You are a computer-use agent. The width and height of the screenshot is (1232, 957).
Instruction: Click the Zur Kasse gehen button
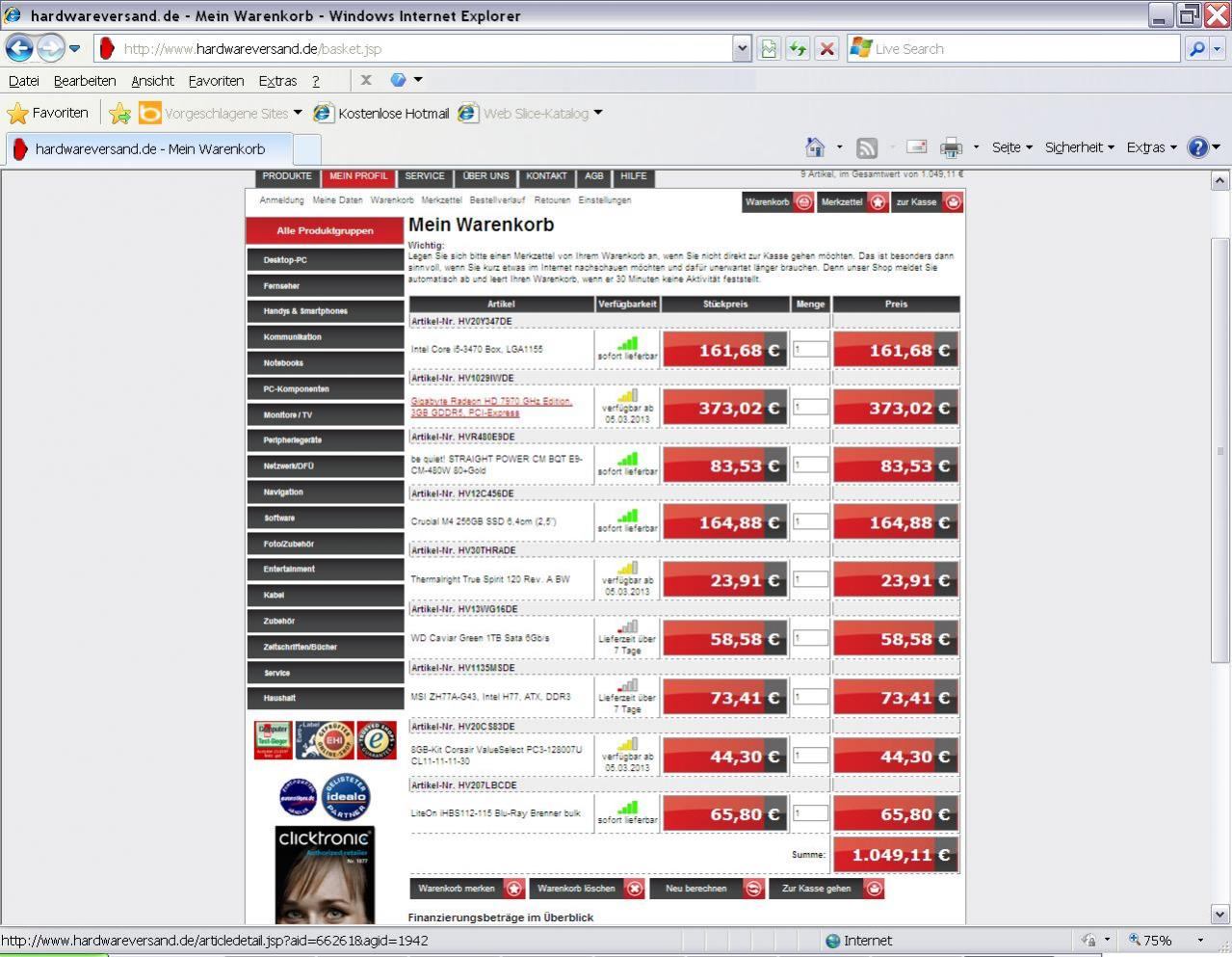(826, 889)
